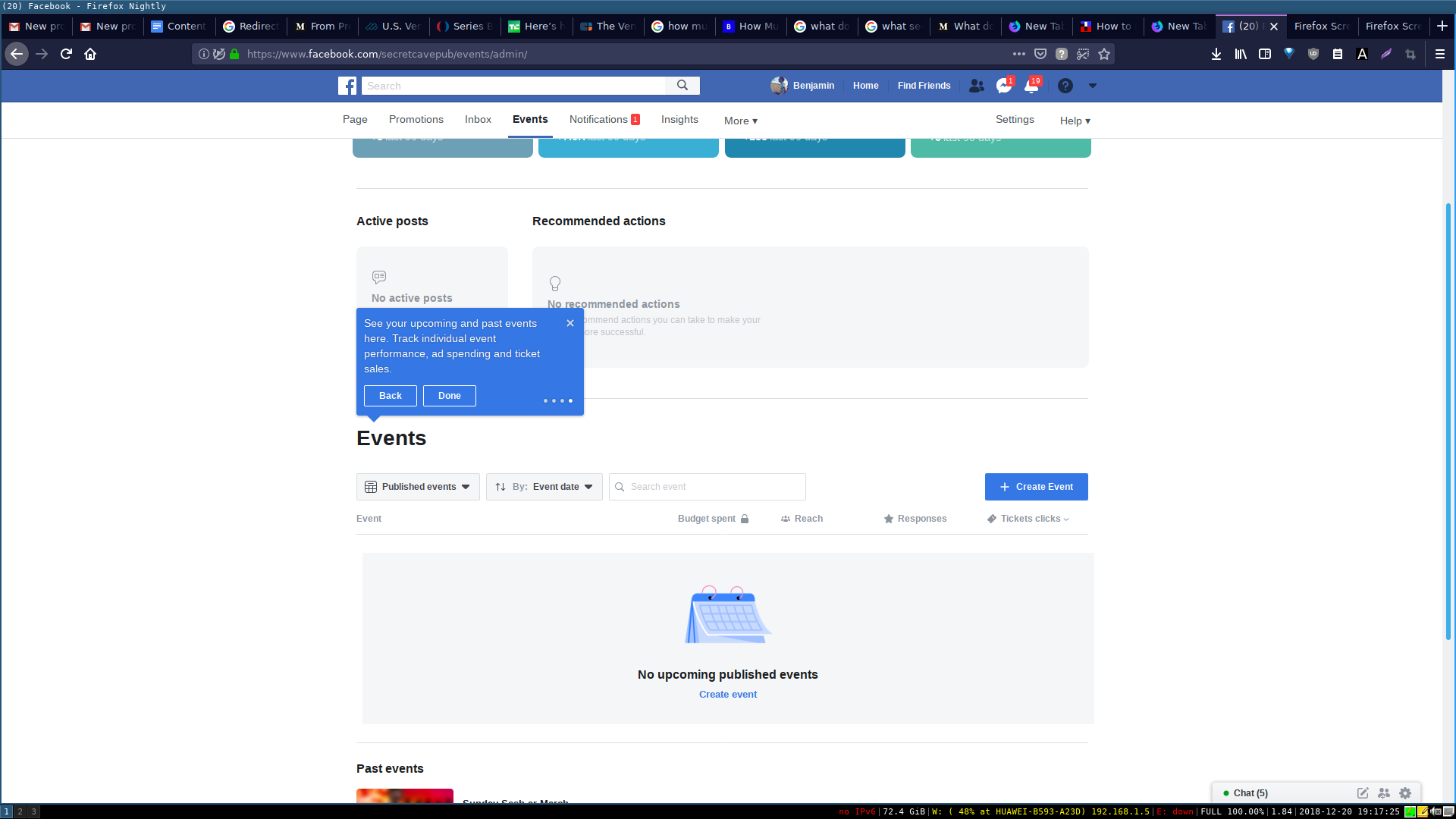Screen dimensions: 1456x819
Task: Go to Firefox home page icon
Action: click(x=90, y=54)
